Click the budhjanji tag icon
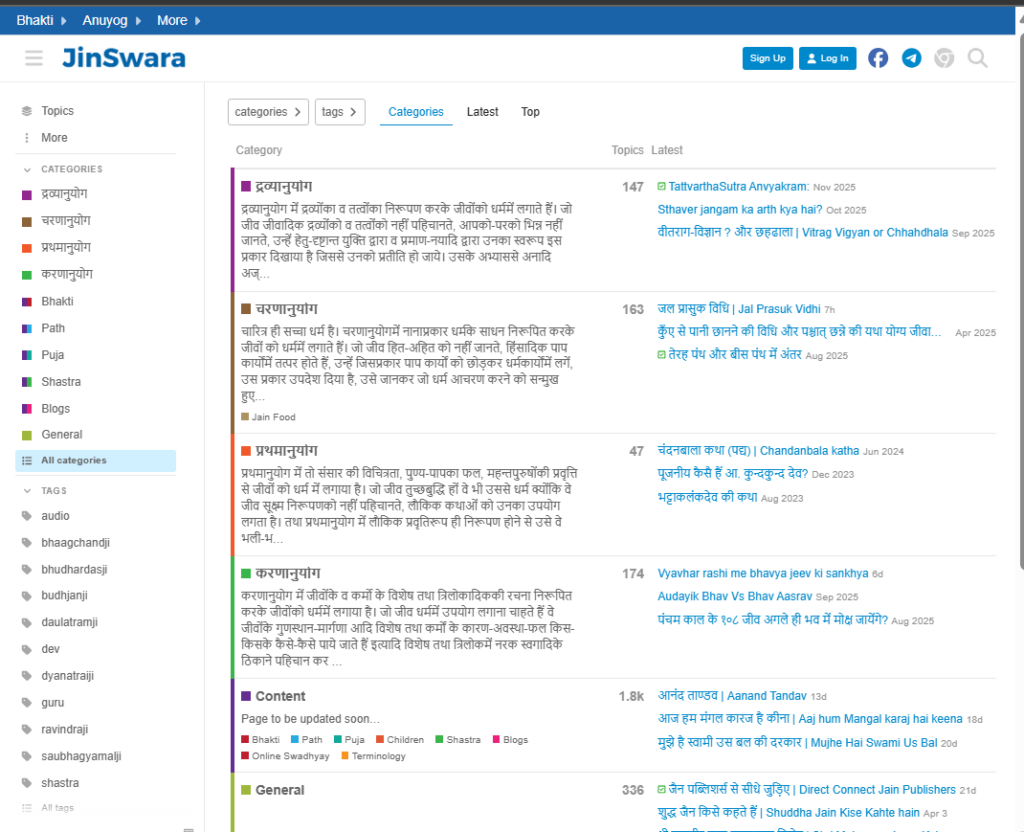Screen dimensions: 1024x832 tap(27, 596)
